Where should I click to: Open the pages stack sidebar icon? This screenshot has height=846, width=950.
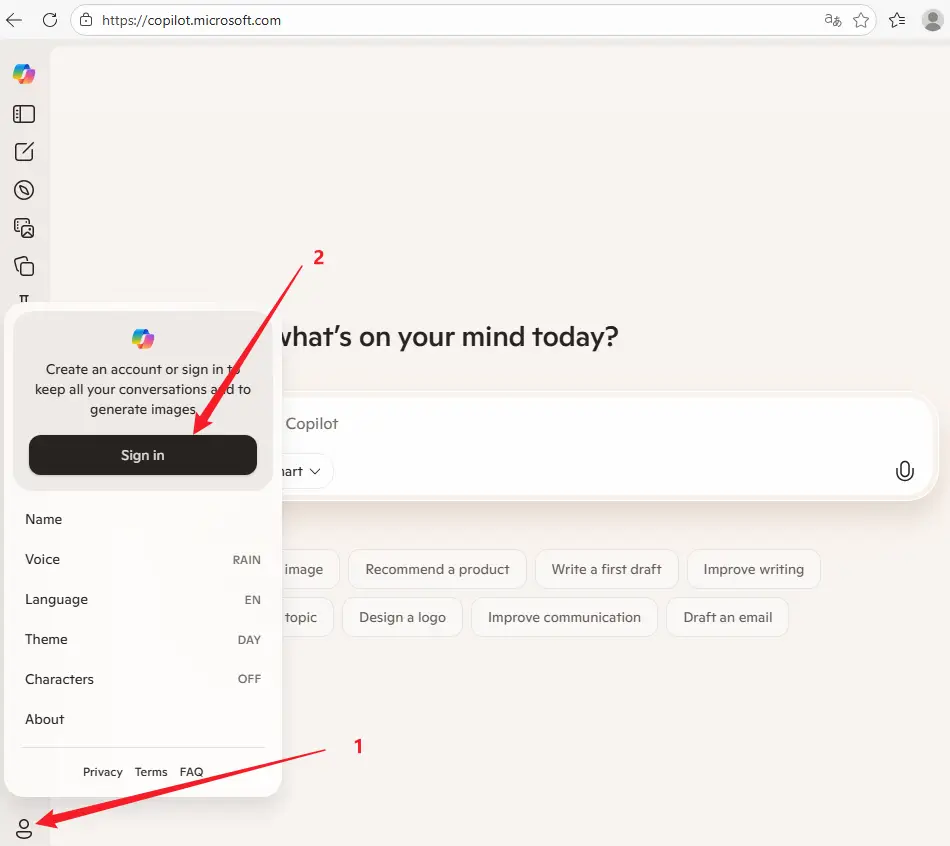click(x=24, y=266)
